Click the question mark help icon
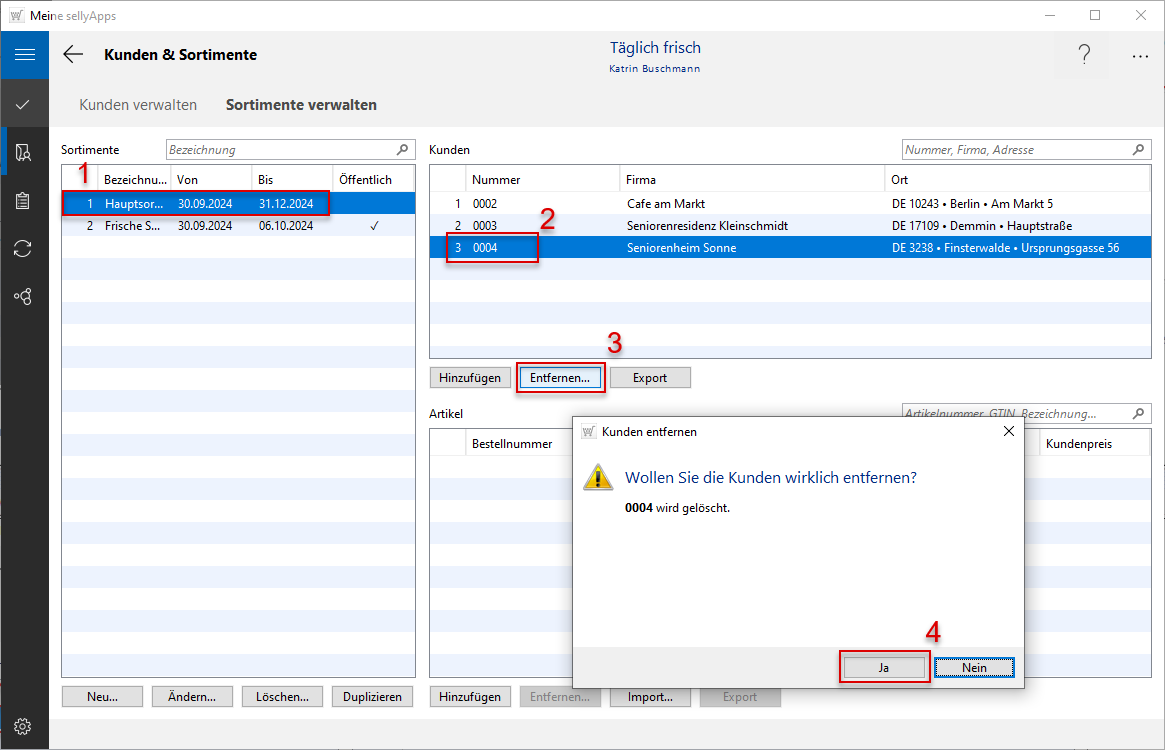This screenshot has width=1165, height=750. point(1084,56)
